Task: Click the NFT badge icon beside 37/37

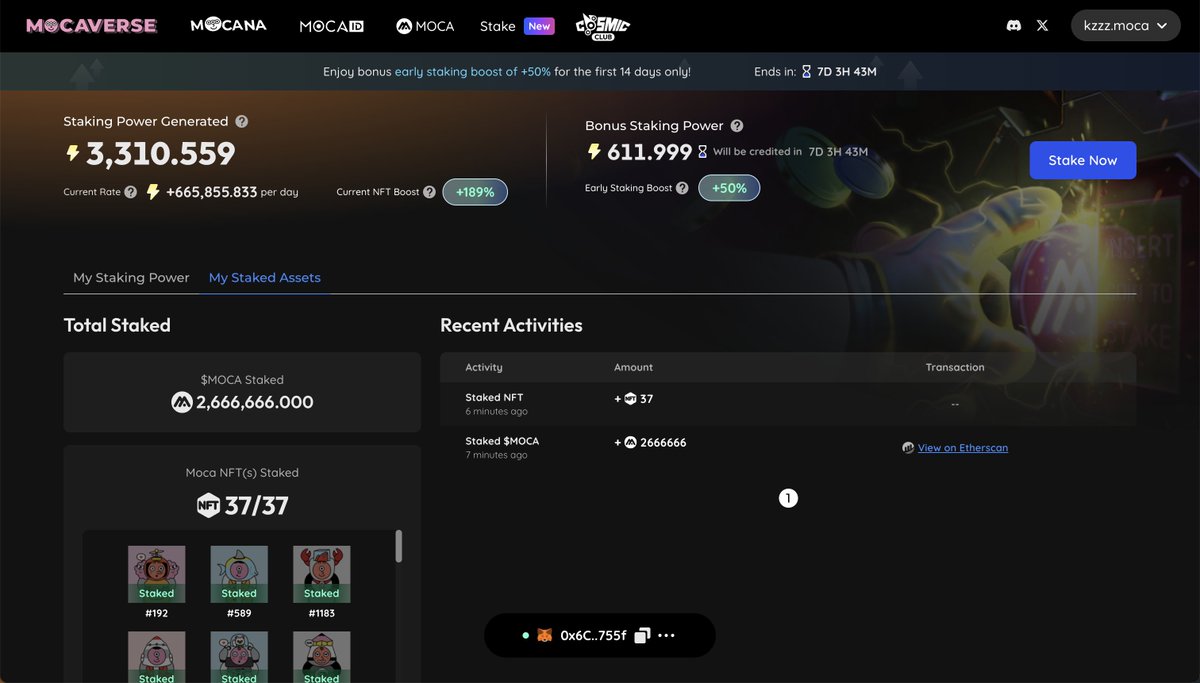Action: (208, 505)
